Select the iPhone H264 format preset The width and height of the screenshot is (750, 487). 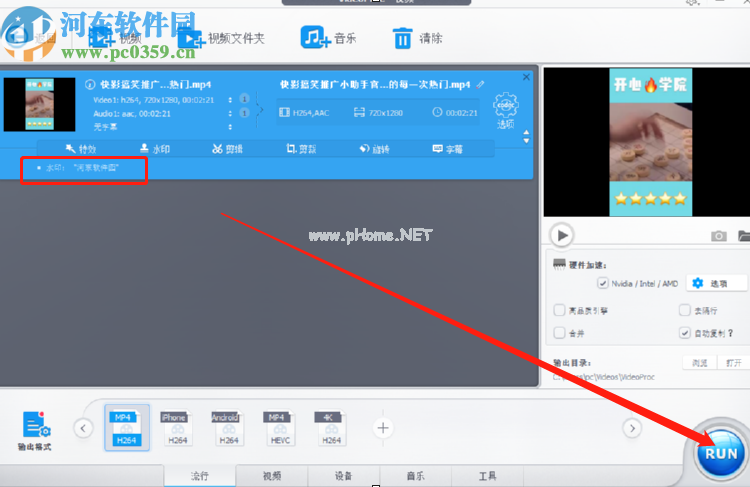[x=177, y=428]
